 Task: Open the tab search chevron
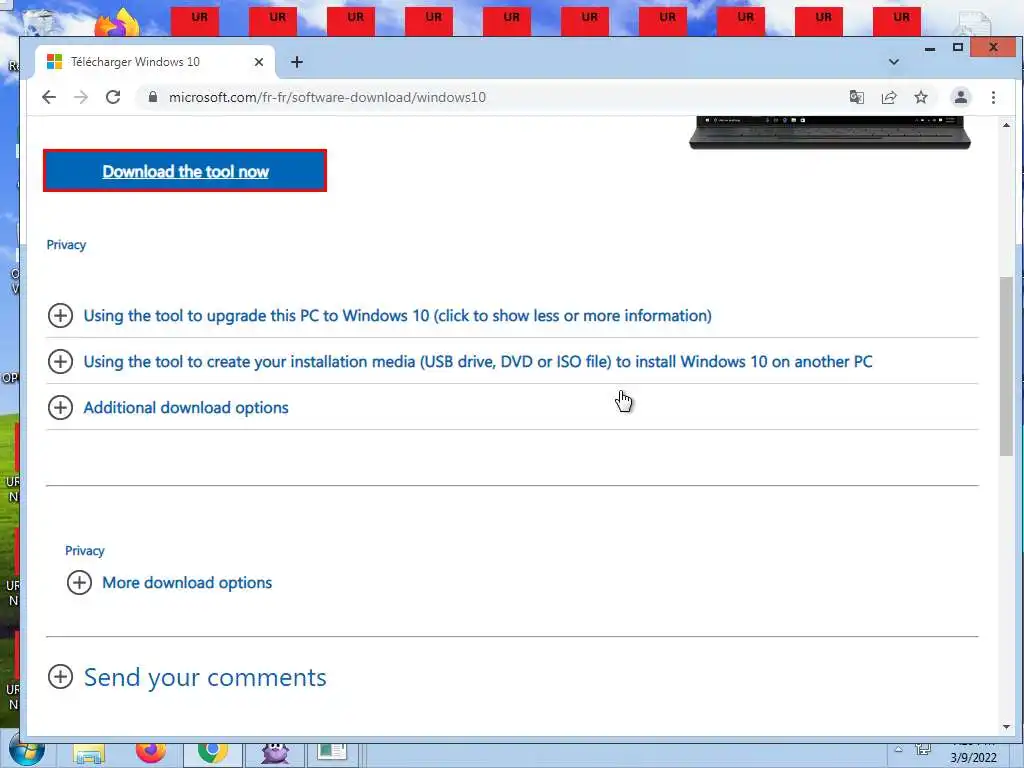893,62
